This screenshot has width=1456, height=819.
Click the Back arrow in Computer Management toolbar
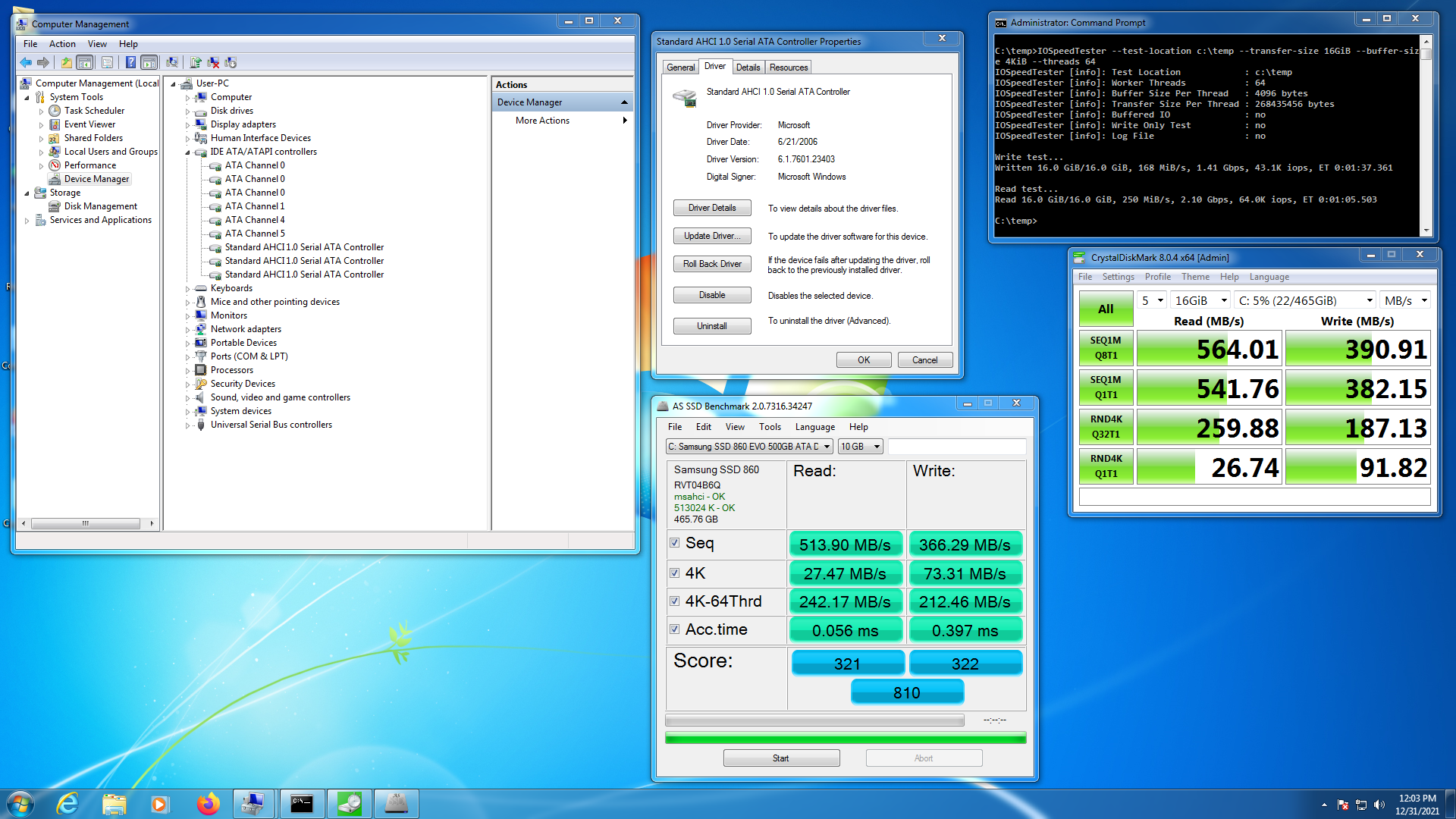(26, 62)
